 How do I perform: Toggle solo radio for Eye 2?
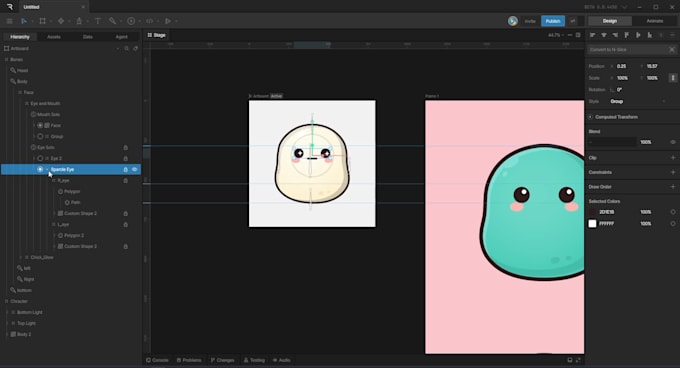[40, 159]
